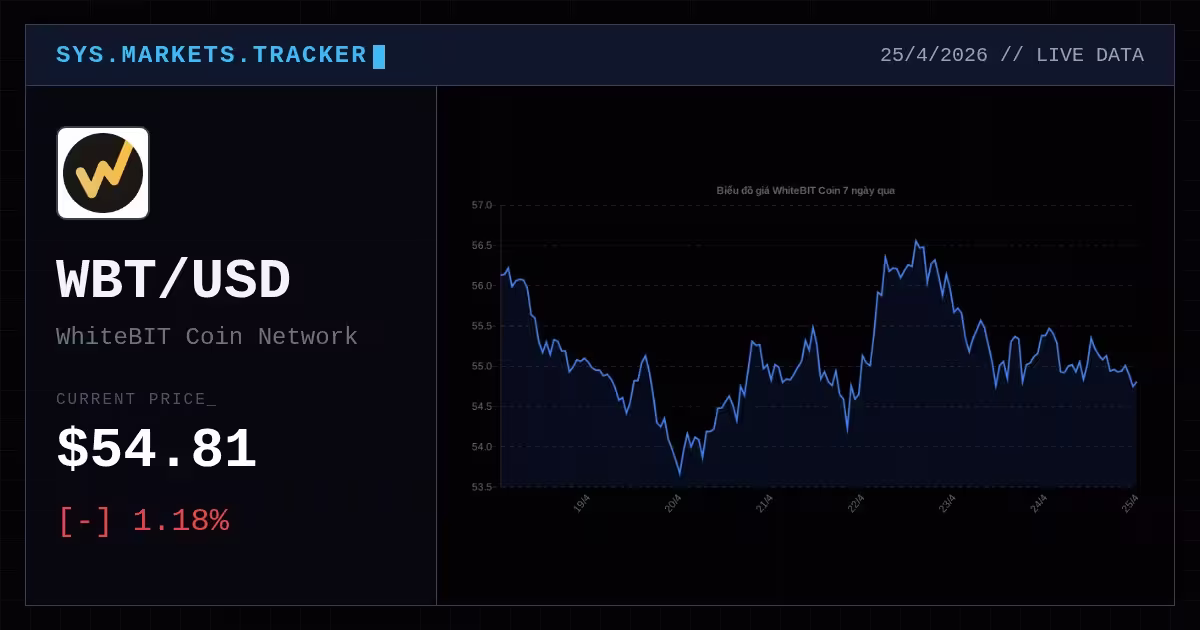This screenshot has height=630, width=1200.
Task: Click the 55.0 y-axis gridline label
Action: [x=482, y=366]
